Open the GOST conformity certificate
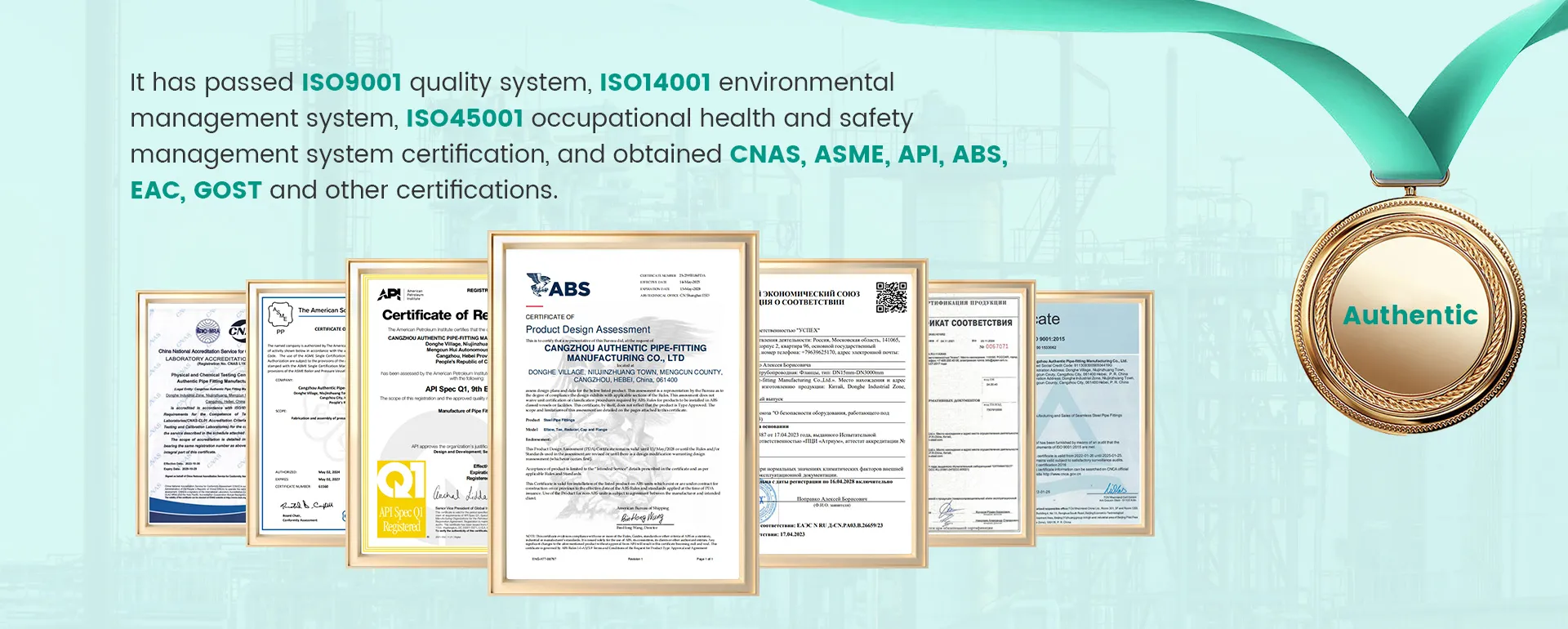1568x629 pixels. [981, 413]
